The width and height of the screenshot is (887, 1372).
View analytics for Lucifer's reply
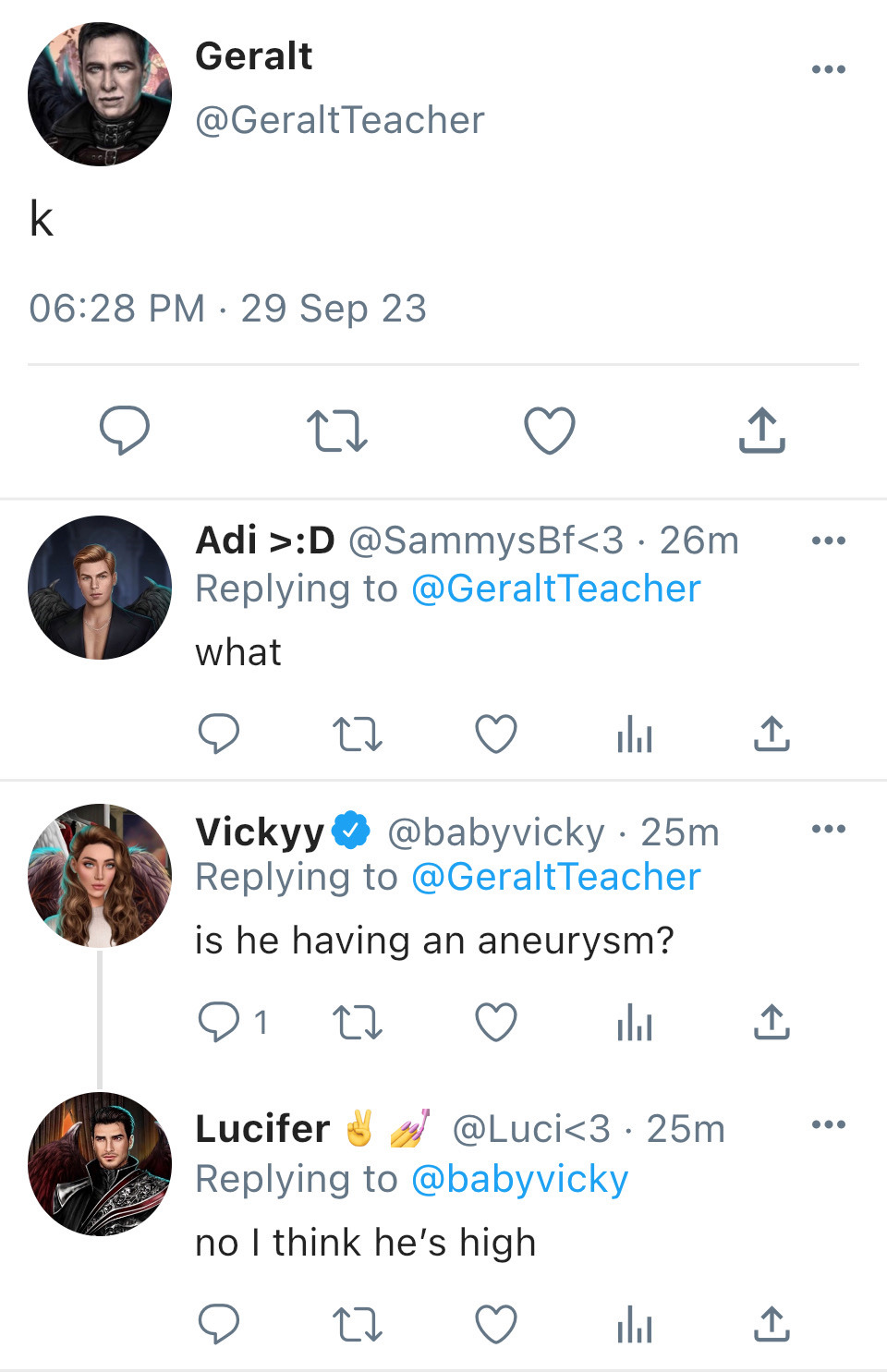tap(634, 1326)
